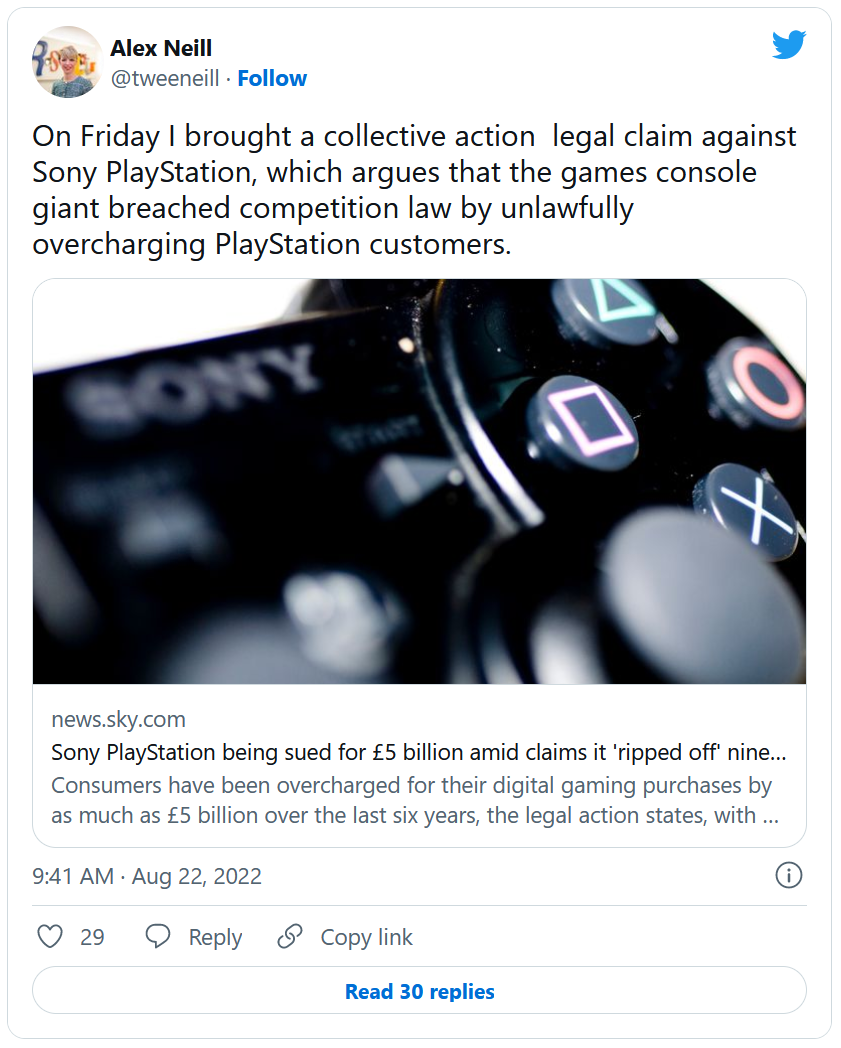This screenshot has height=1048, width=841.
Task: Open the PlayStation controller preview image
Action: coord(419,481)
